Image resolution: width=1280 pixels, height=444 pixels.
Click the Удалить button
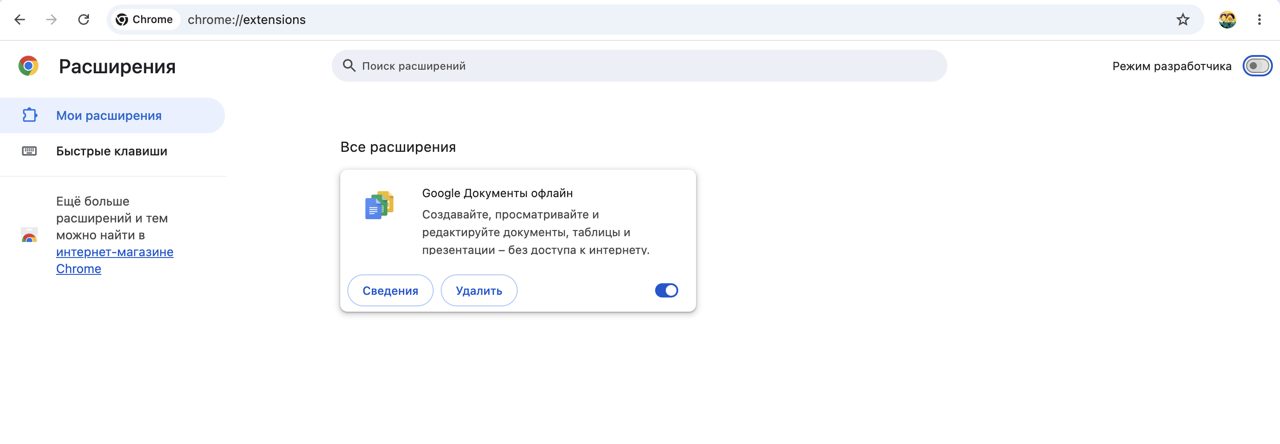[x=479, y=290]
